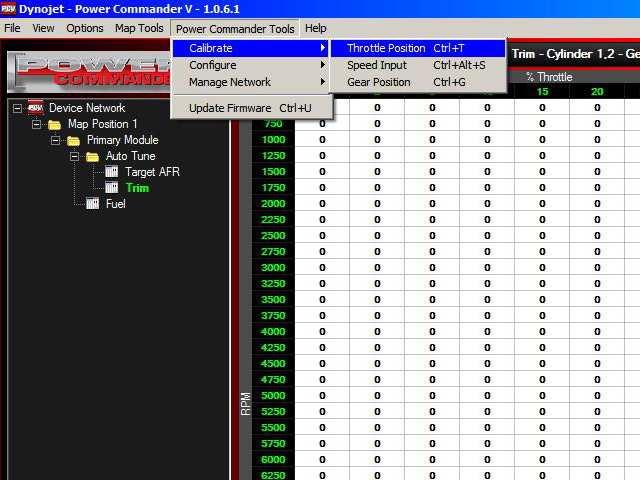The width and height of the screenshot is (640, 480).
Task: Click the 2250 RPM row header
Action: [273, 220]
